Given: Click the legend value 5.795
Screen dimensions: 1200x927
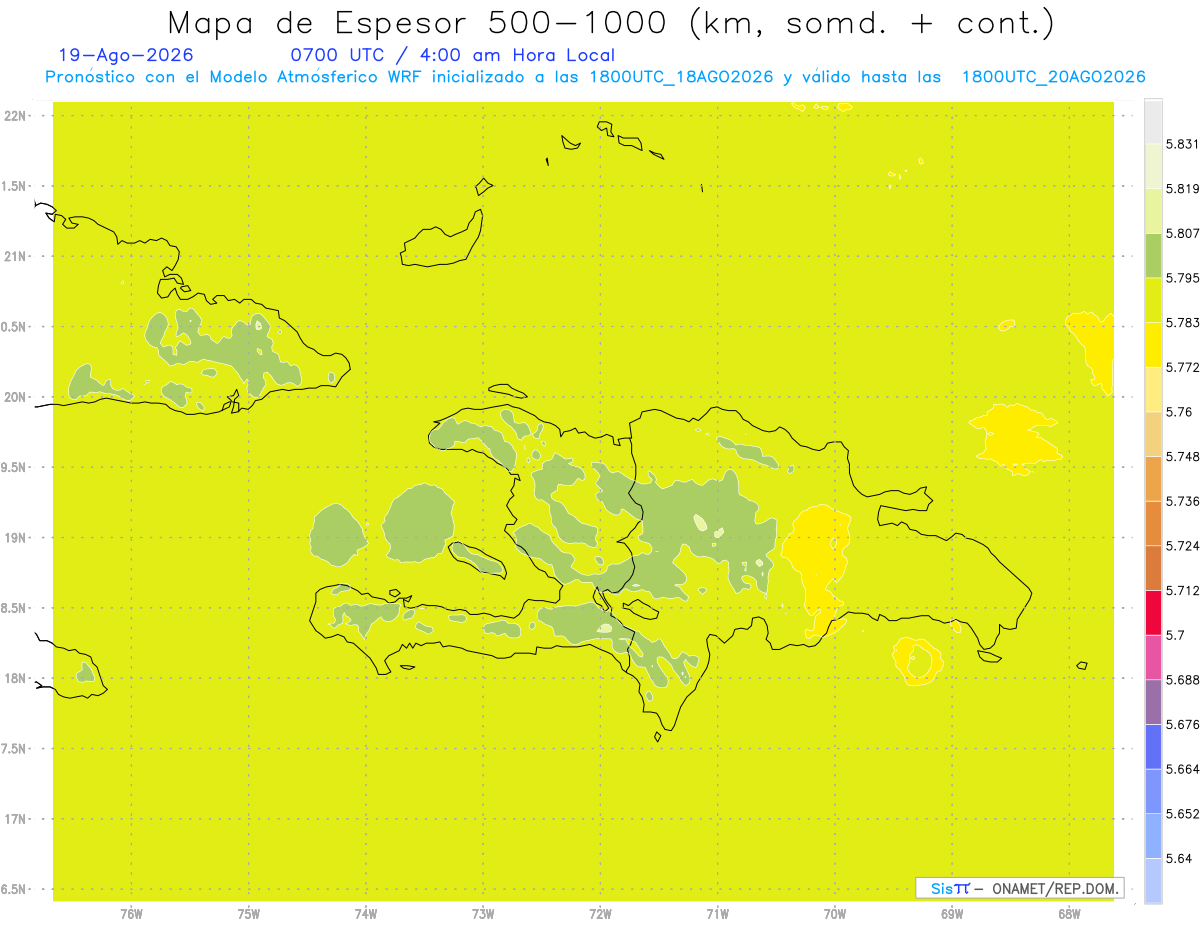Looking at the screenshot, I should pyautogui.click(x=1182, y=278).
